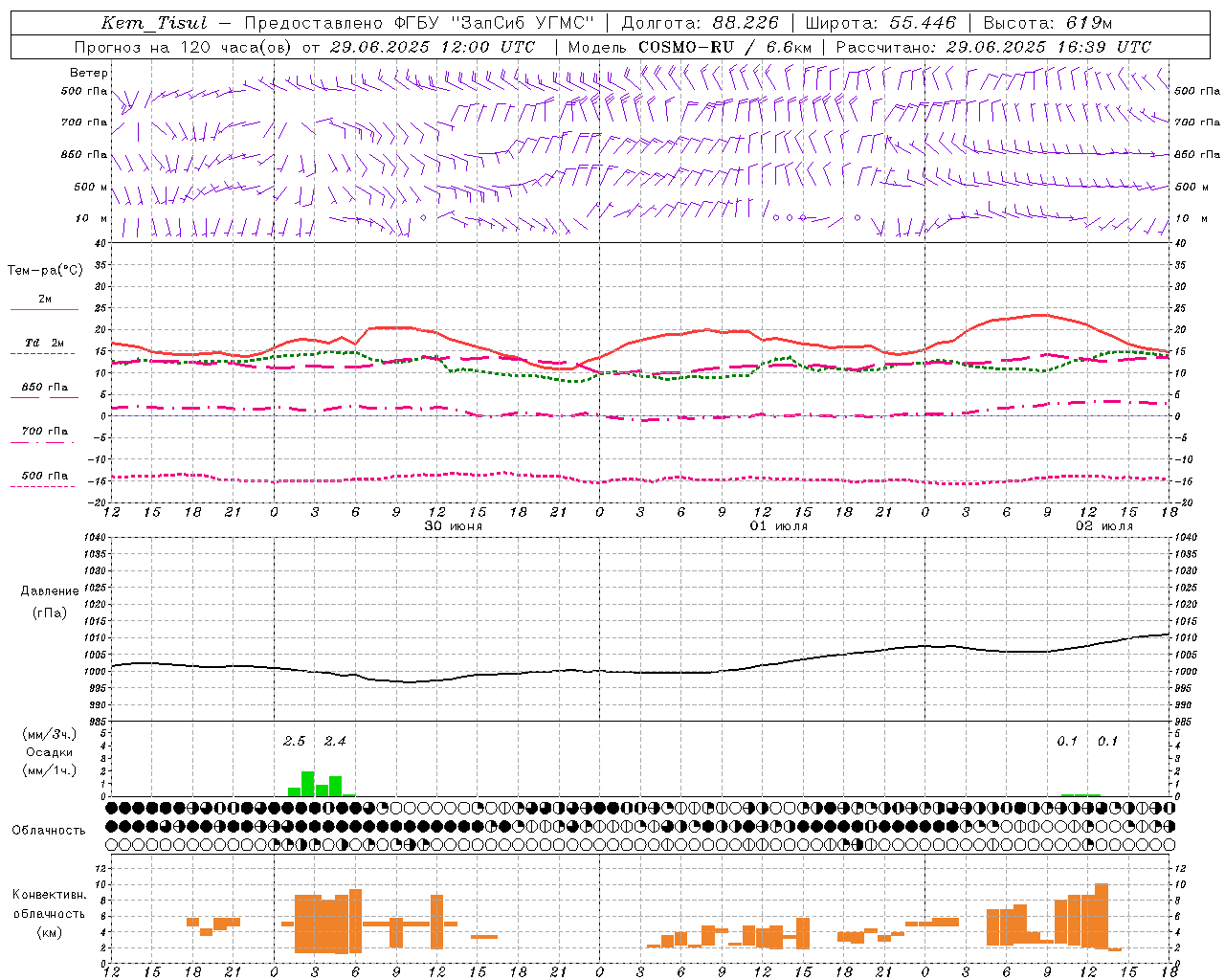This screenshot has width=1225, height=980.
Task: Click the 2.4 three-hour precipitation value
Action: click(x=335, y=741)
